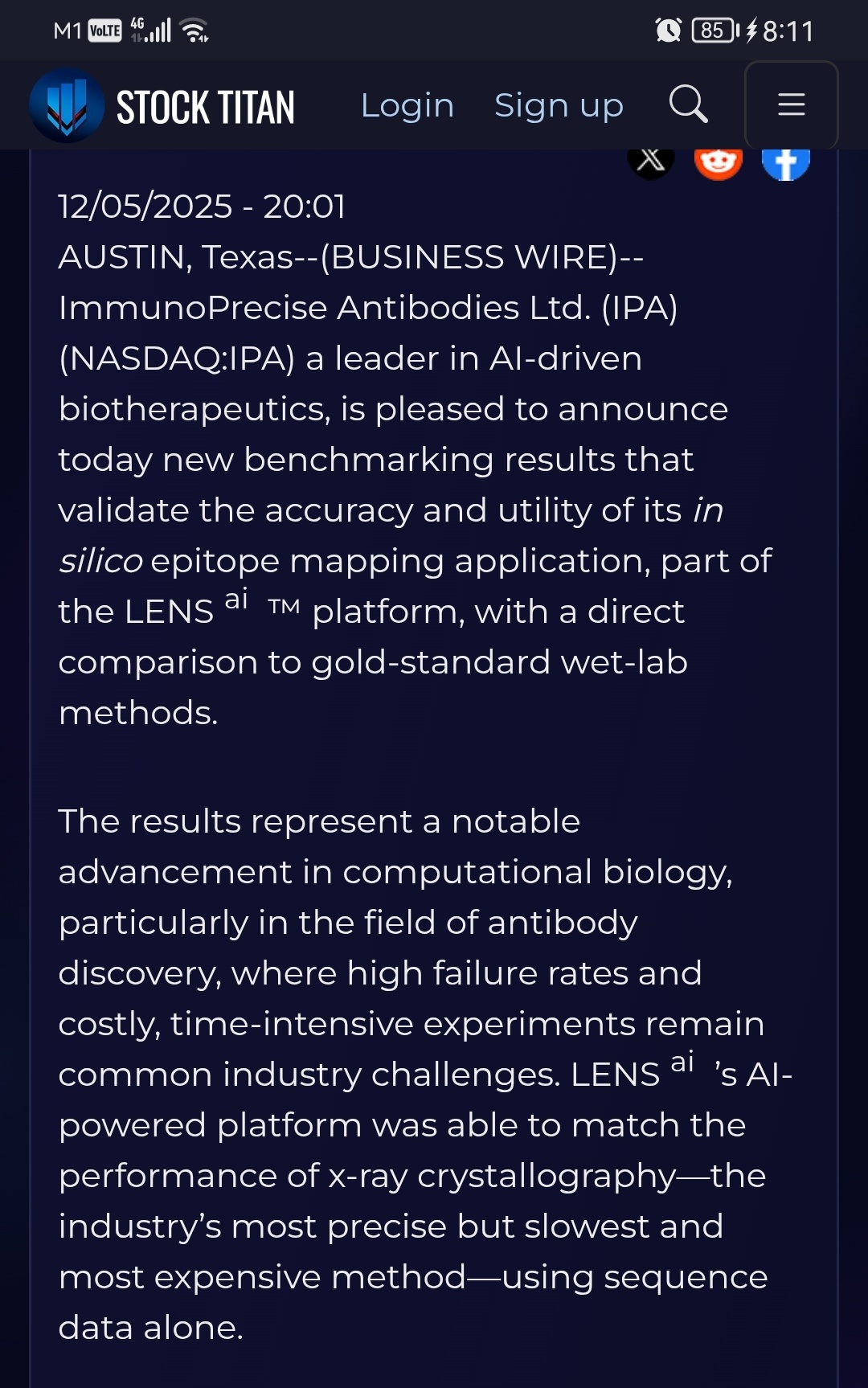Tap the search magnifier icon

[x=688, y=104]
